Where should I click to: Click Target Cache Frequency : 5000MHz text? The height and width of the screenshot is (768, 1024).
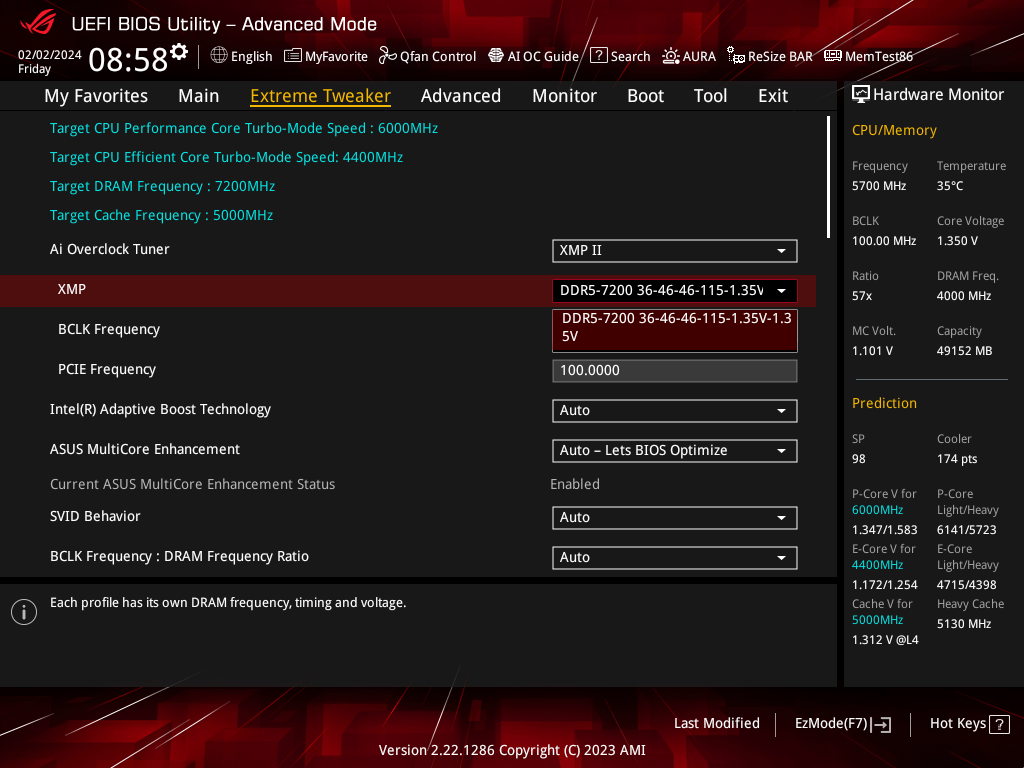click(x=161, y=216)
